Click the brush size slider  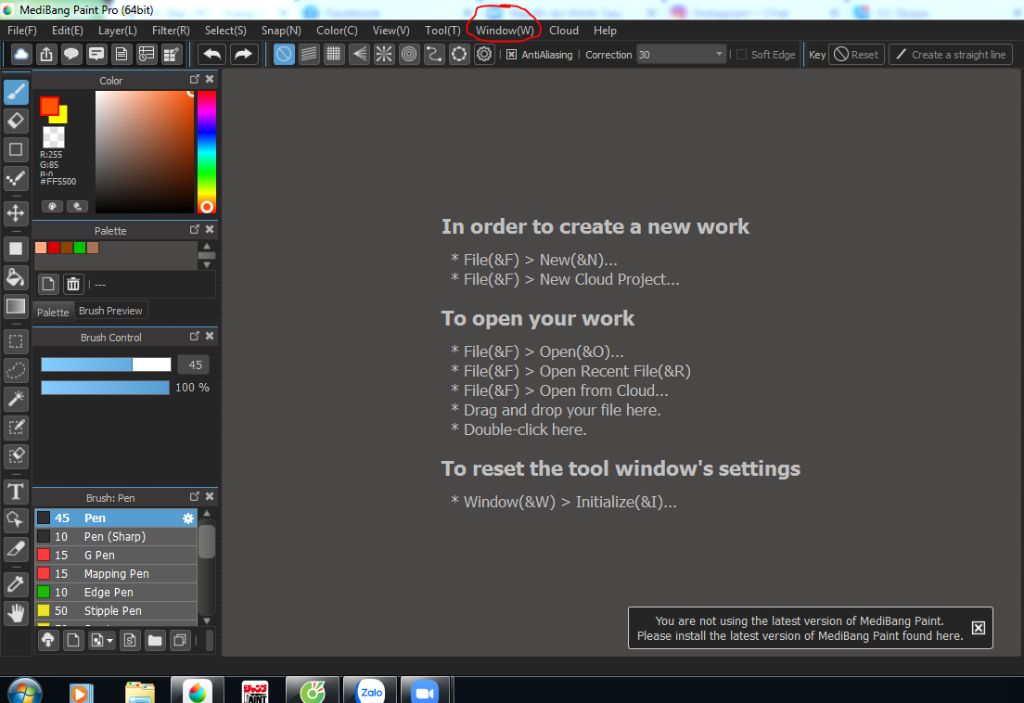tap(106, 365)
